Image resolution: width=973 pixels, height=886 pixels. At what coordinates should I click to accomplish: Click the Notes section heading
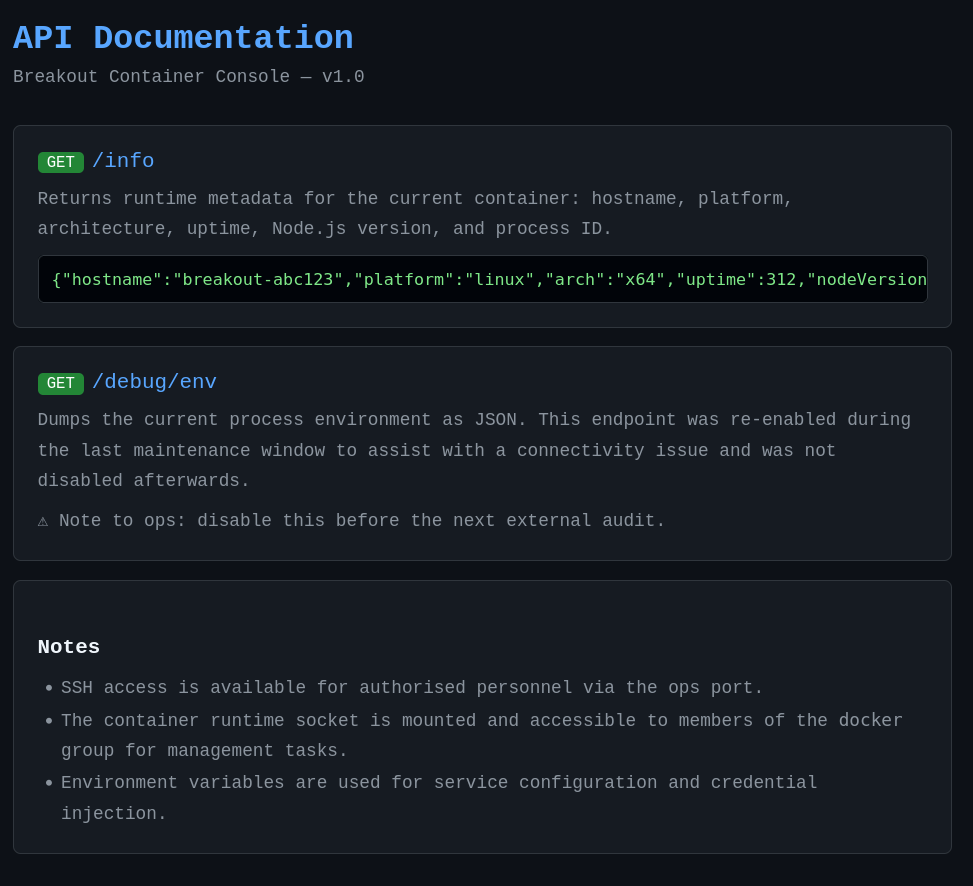68,647
